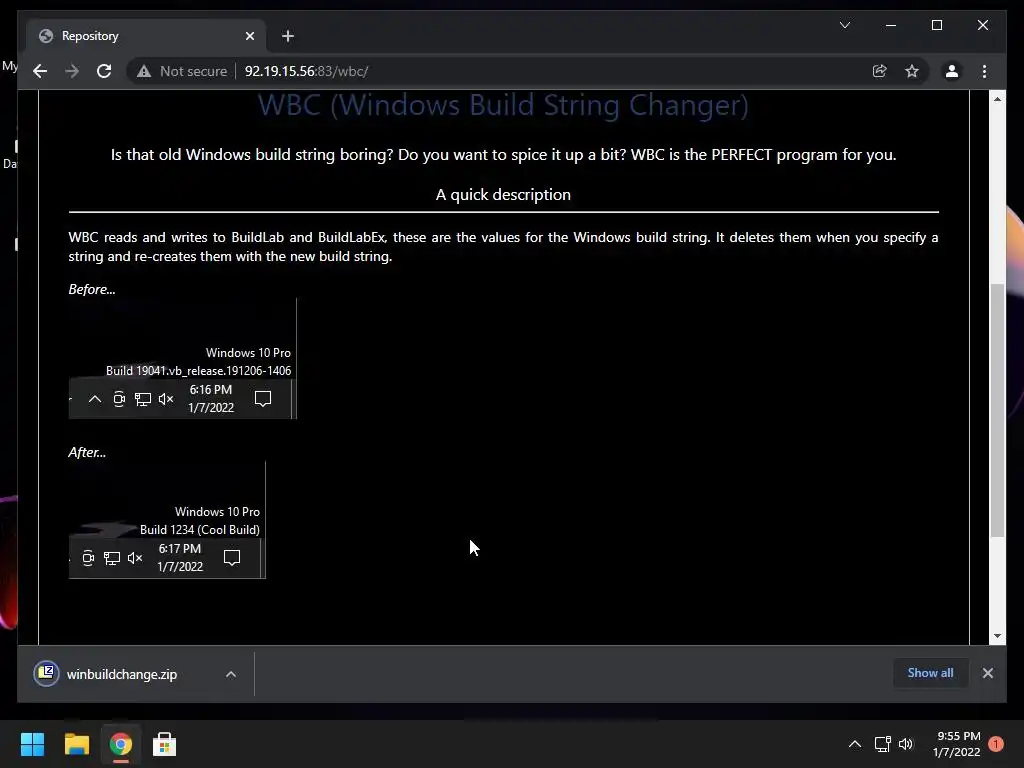Close the downloads bar
This screenshot has height=768, width=1024.
987,673
